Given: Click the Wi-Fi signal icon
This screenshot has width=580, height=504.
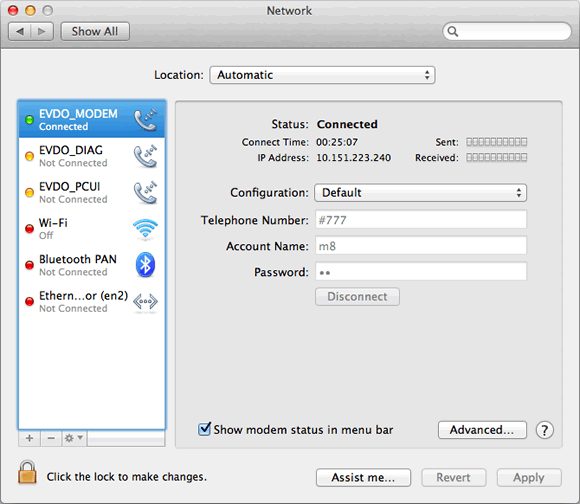Looking at the screenshot, I should click(x=145, y=229).
